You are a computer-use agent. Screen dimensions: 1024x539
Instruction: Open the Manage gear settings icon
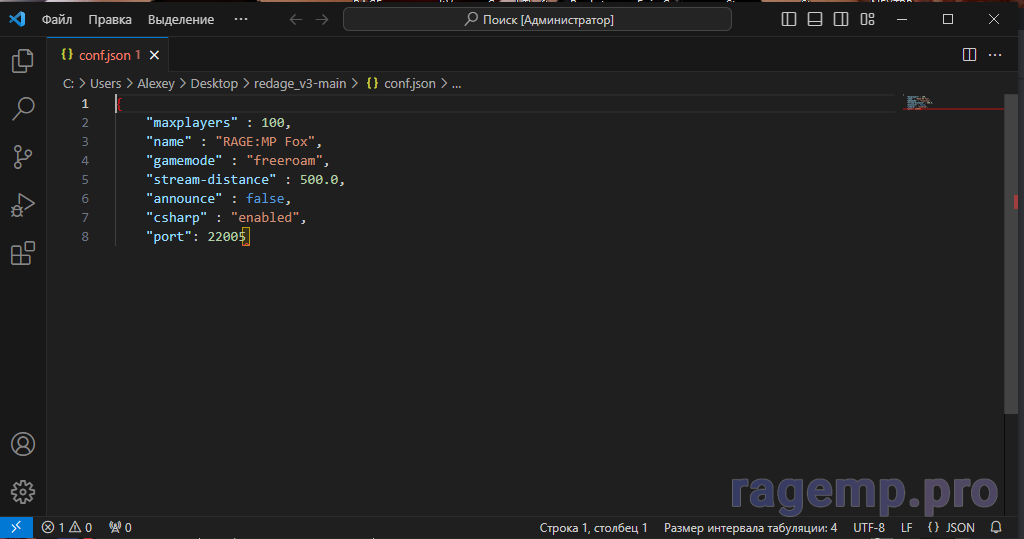pos(22,492)
